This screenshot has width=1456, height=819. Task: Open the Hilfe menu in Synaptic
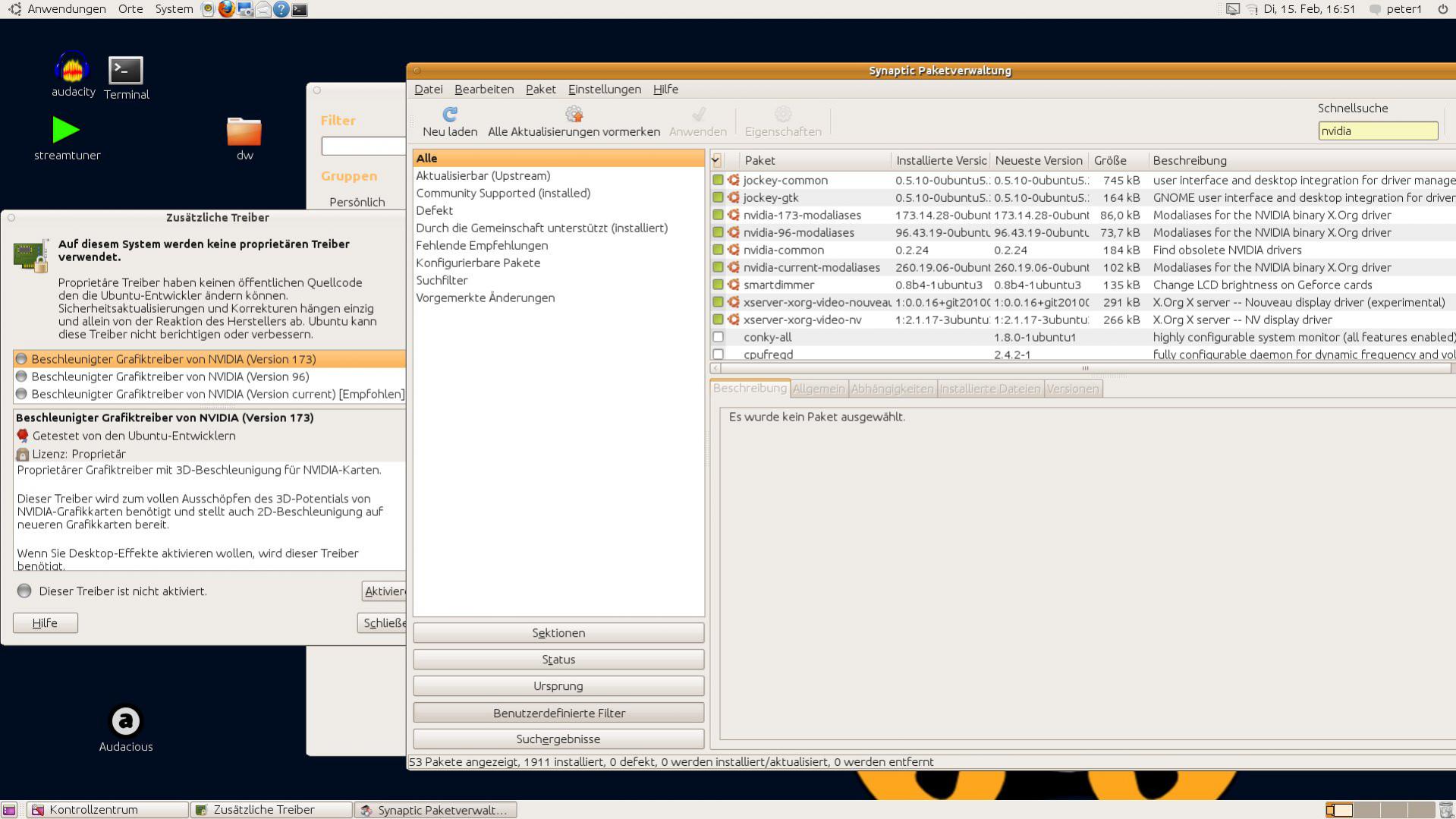pos(665,89)
